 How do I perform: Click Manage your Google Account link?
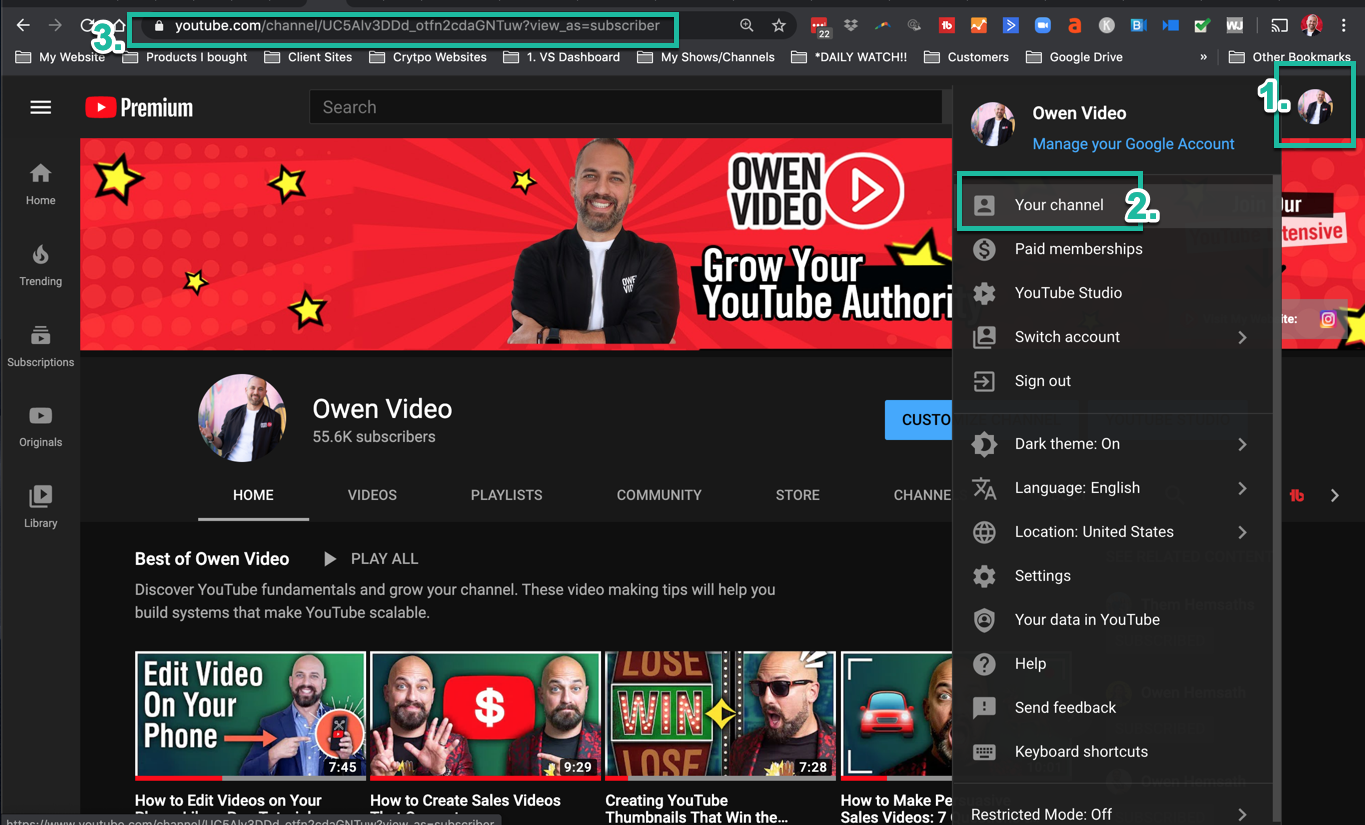pyautogui.click(x=1133, y=144)
